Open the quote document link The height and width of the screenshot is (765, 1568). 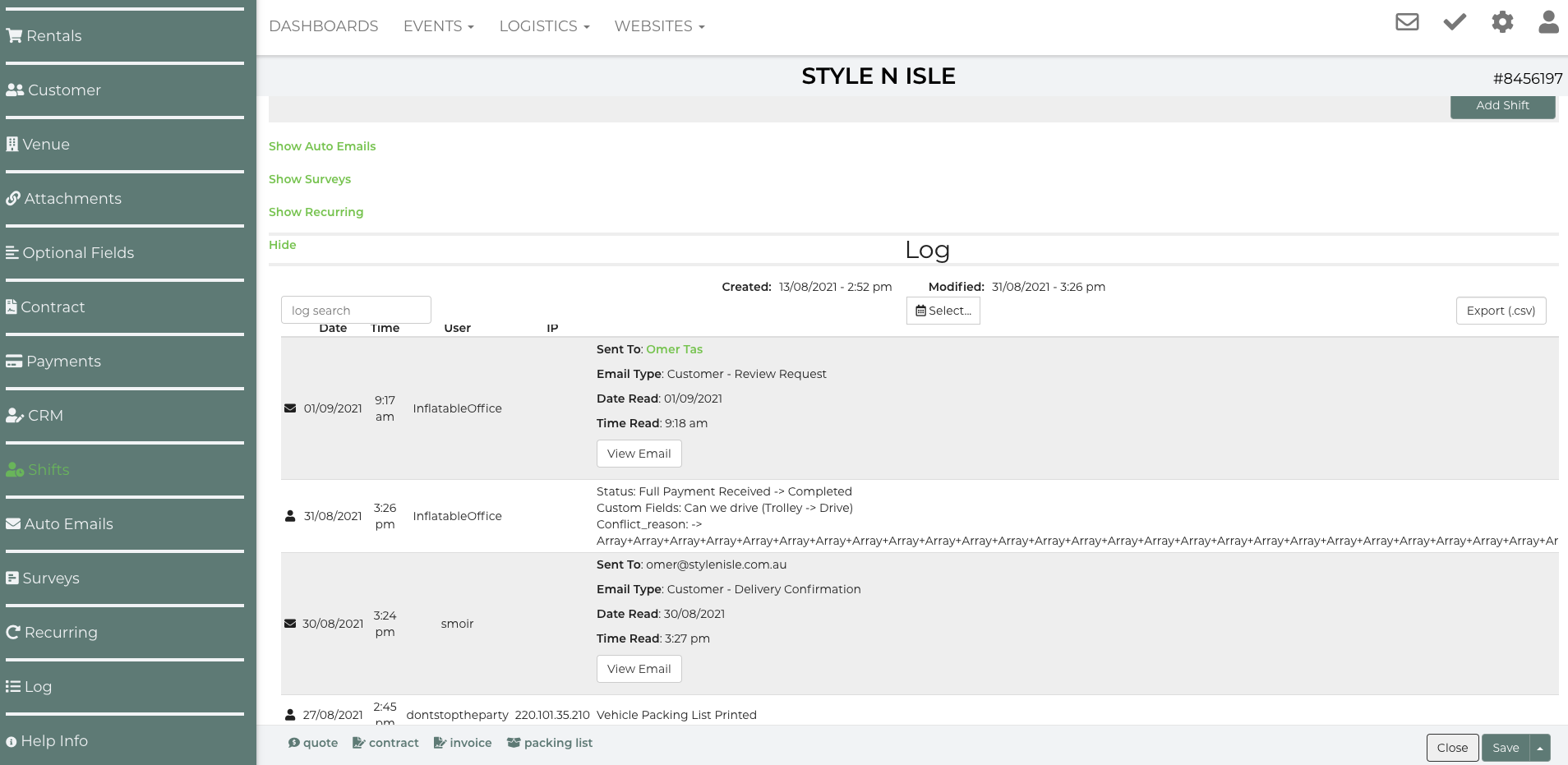click(313, 743)
